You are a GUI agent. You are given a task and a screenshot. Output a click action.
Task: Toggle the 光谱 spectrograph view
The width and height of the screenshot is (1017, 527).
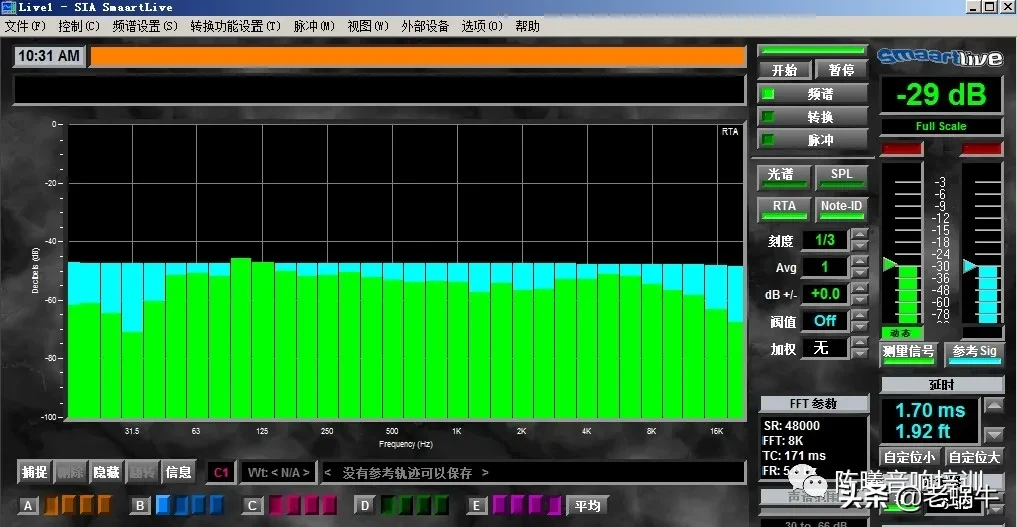(x=784, y=176)
